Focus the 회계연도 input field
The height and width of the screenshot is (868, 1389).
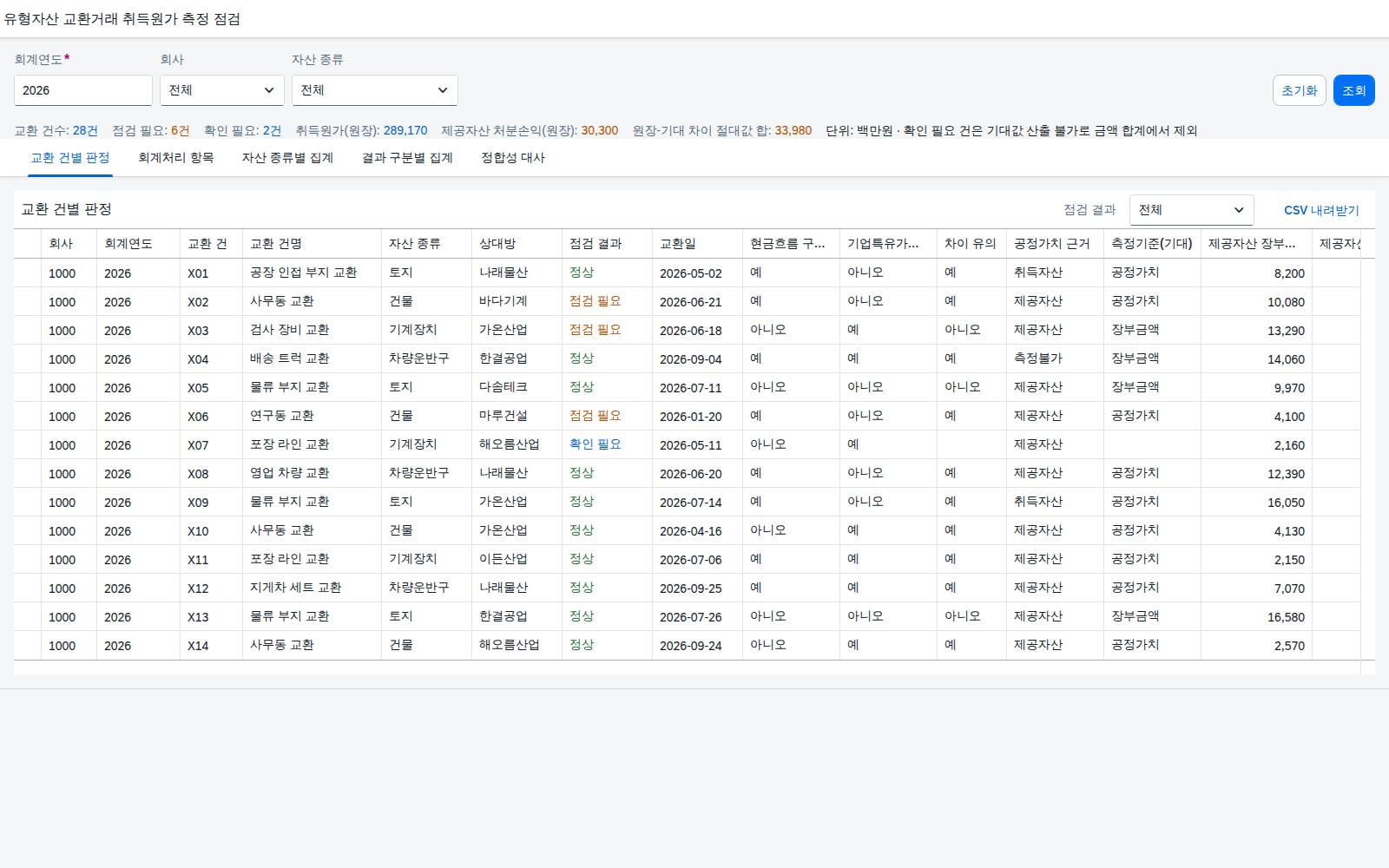83,90
